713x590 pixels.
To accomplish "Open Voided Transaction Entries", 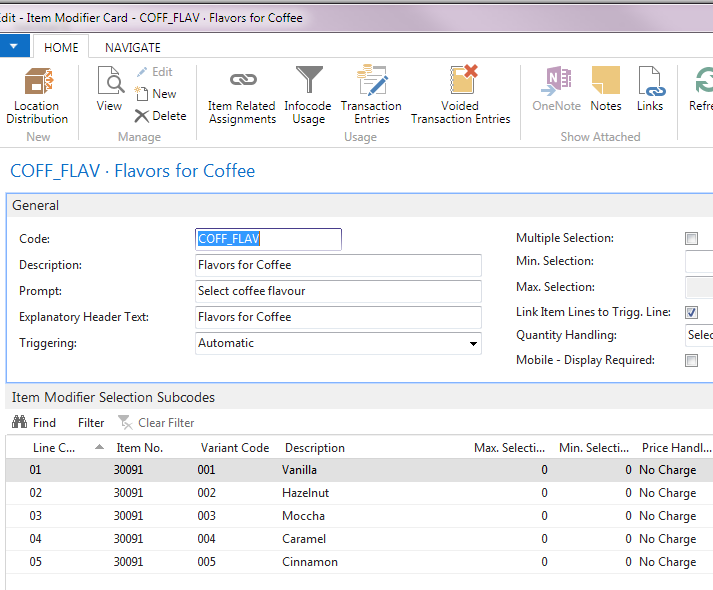I will click(460, 96).
